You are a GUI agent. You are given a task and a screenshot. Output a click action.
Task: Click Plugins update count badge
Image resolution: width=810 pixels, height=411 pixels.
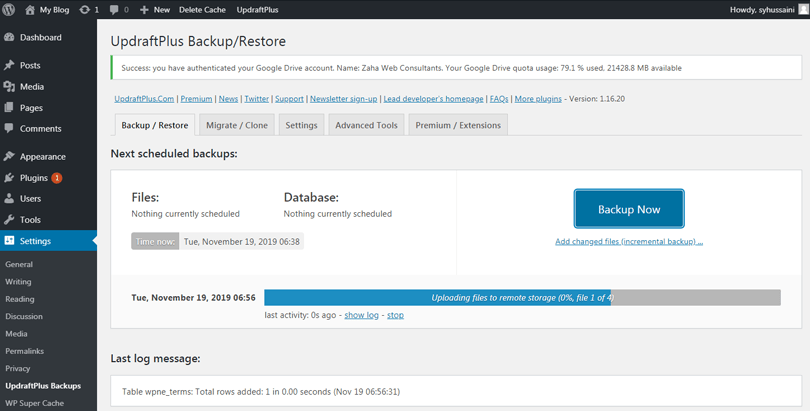pos(57,178)
